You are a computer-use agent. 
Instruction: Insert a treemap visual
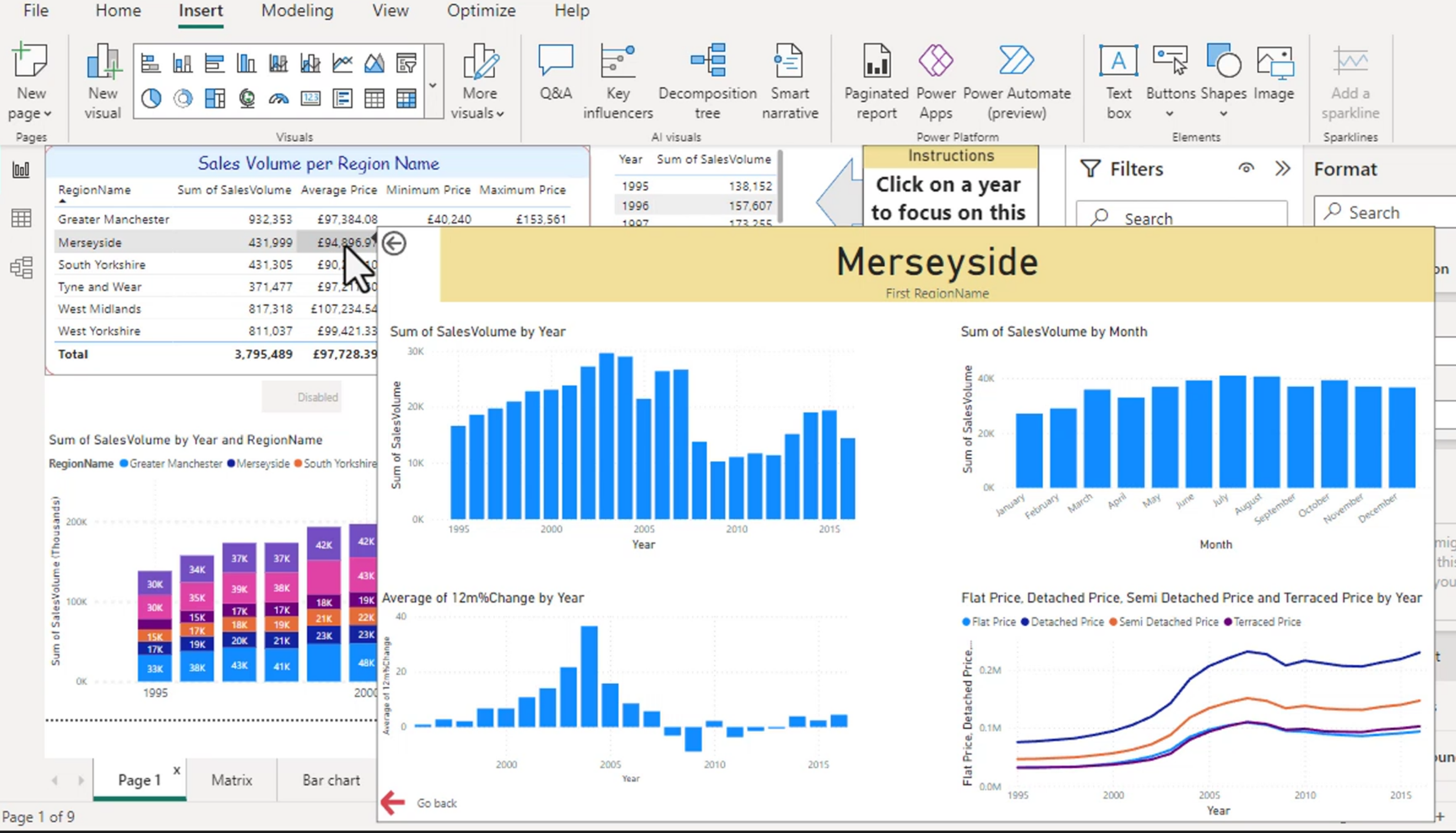pyautogui.click(x=215, y=98)
